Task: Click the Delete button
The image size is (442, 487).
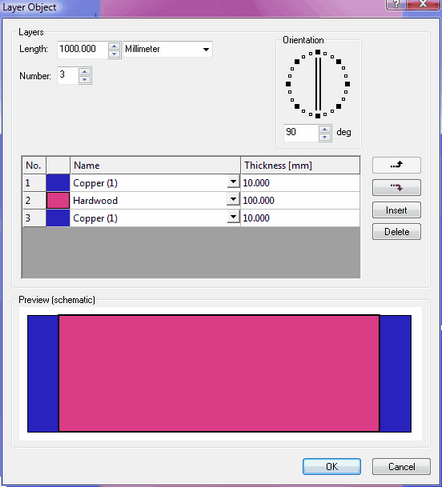Action: click(x=396, y=232)
